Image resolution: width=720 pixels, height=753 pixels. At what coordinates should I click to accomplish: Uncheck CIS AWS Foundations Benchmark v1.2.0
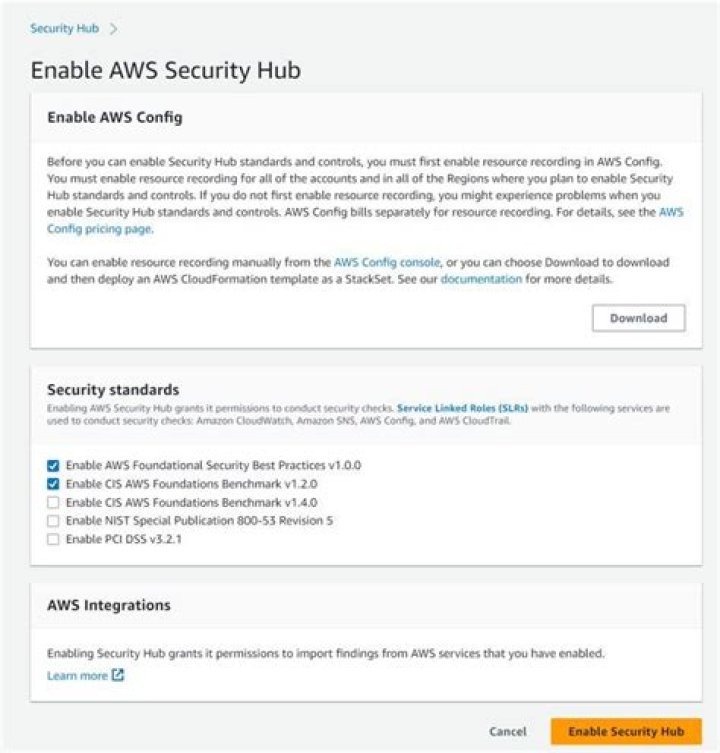point(53,484)
